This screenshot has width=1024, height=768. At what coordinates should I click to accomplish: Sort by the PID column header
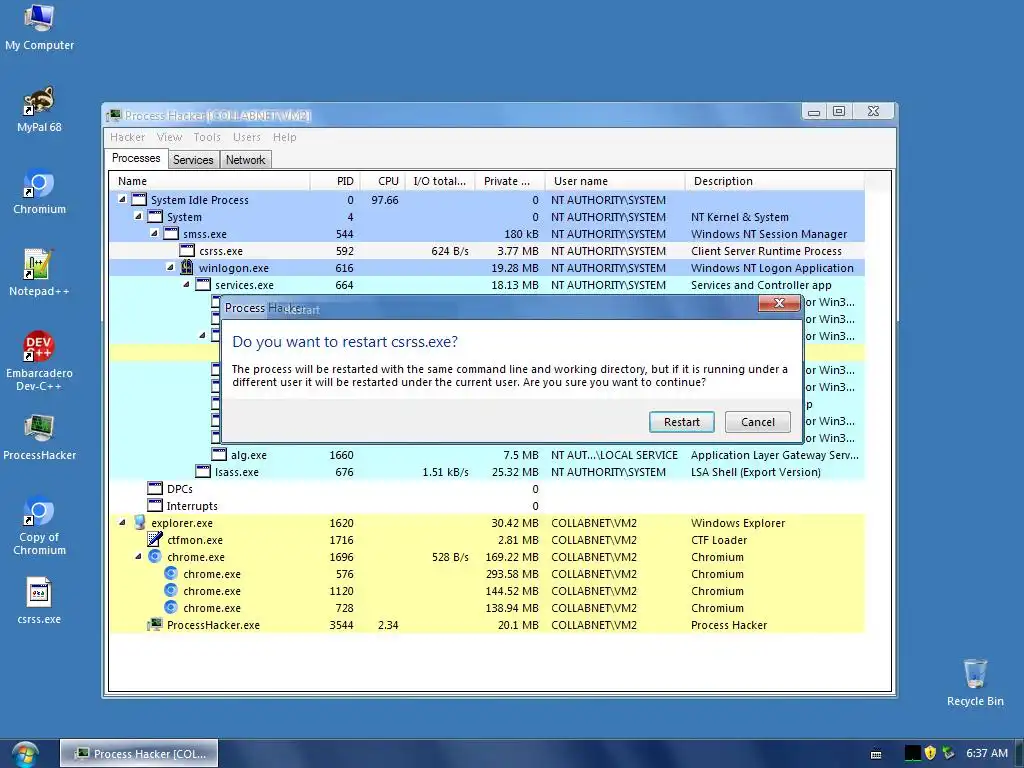pyautogui.click(x=334, y=181)
